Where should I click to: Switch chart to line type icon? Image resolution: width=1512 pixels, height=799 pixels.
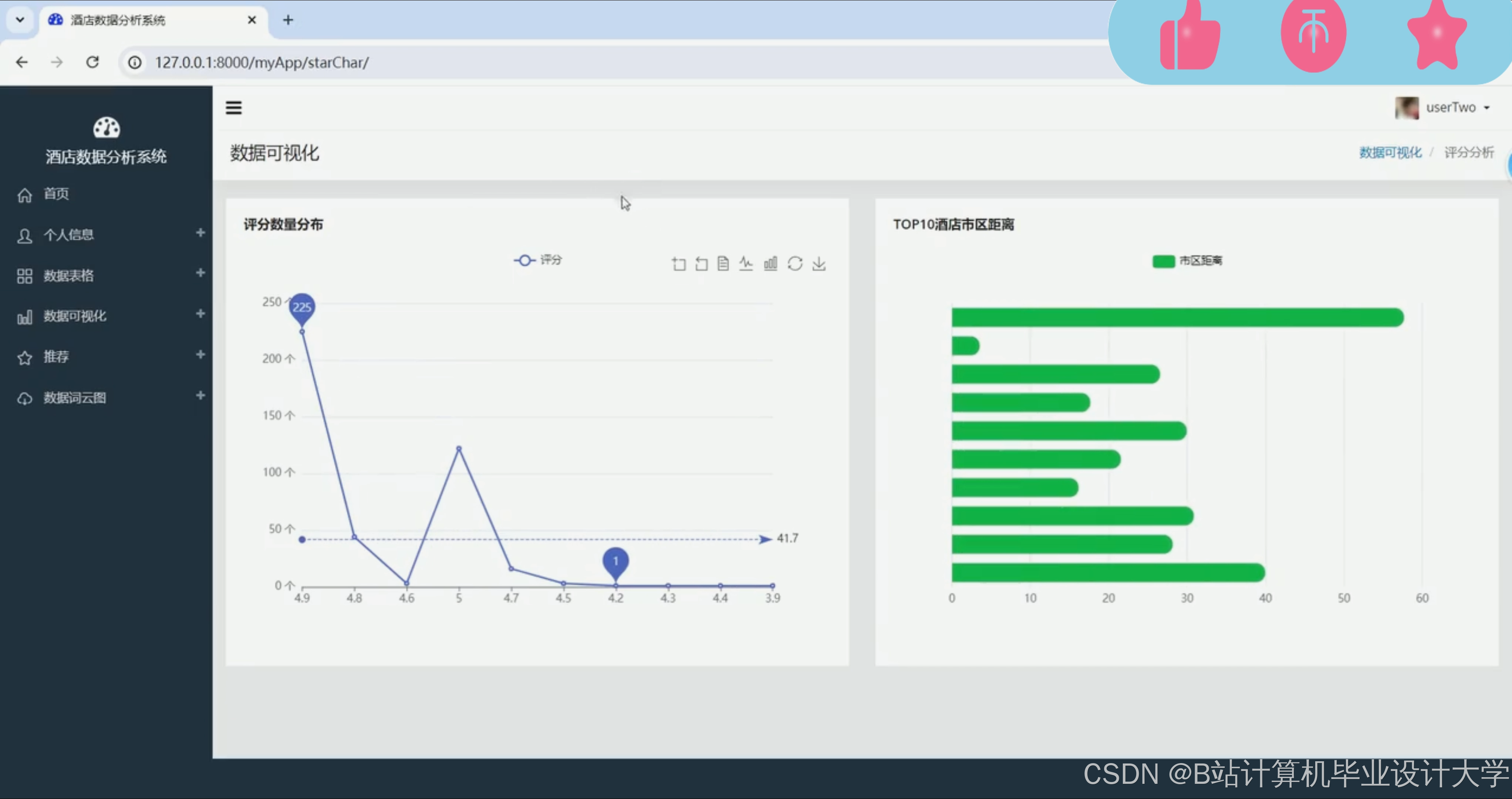[x=746, y=264]
